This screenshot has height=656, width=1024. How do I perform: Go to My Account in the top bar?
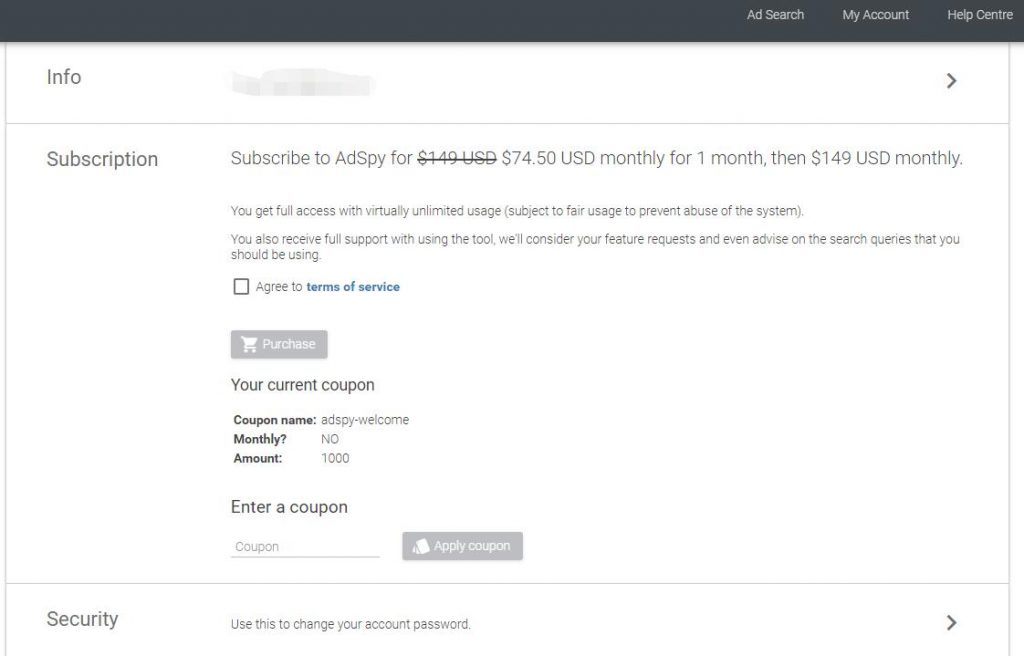click(875, 14)
